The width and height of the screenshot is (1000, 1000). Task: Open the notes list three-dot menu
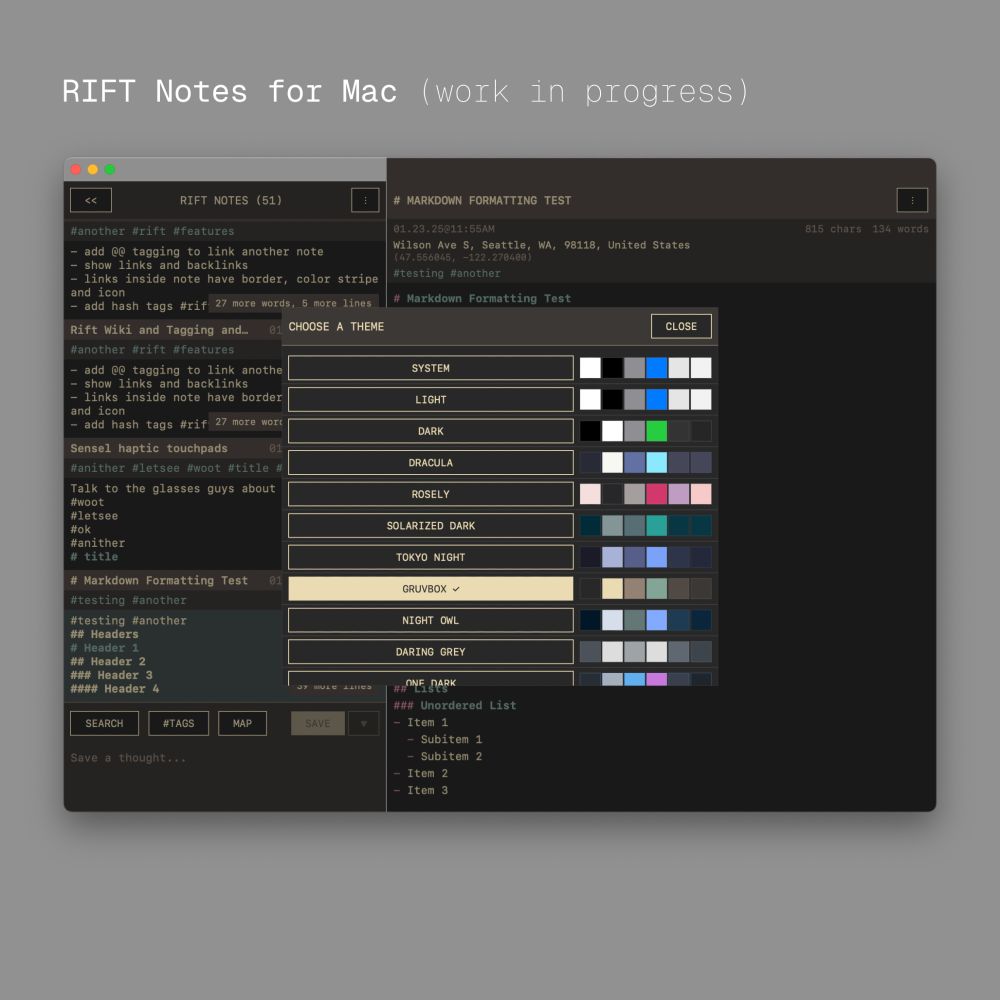coord(365,200)
